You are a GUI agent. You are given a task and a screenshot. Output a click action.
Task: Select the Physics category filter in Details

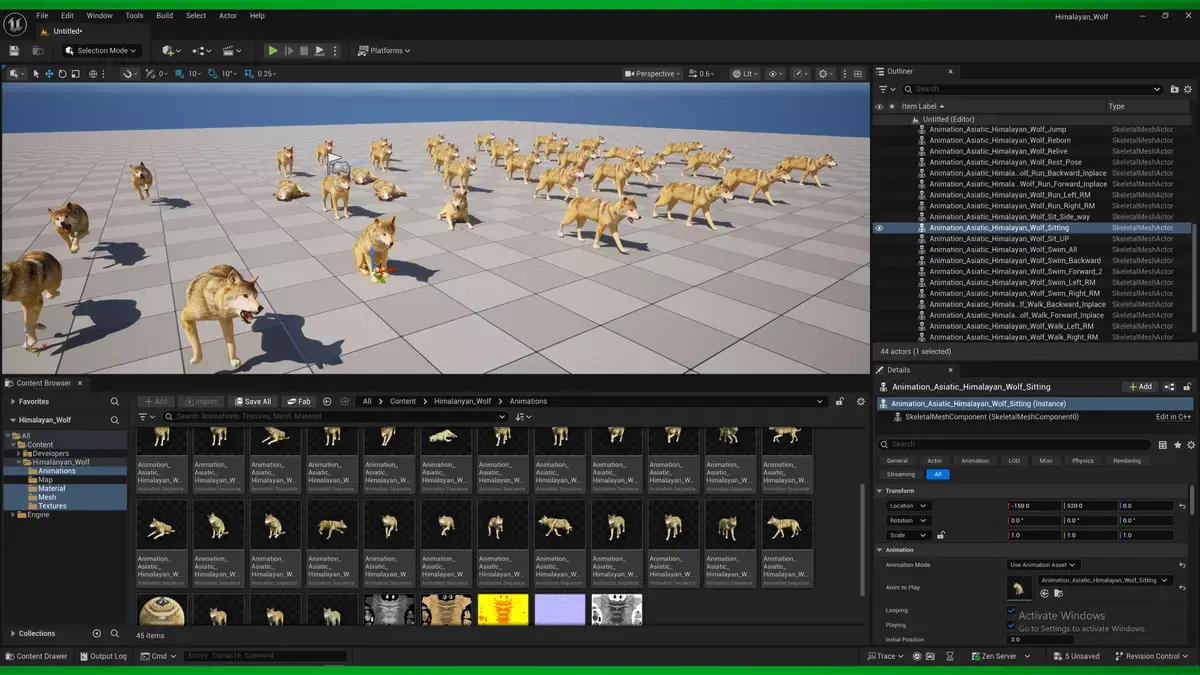click(1083, 461)
